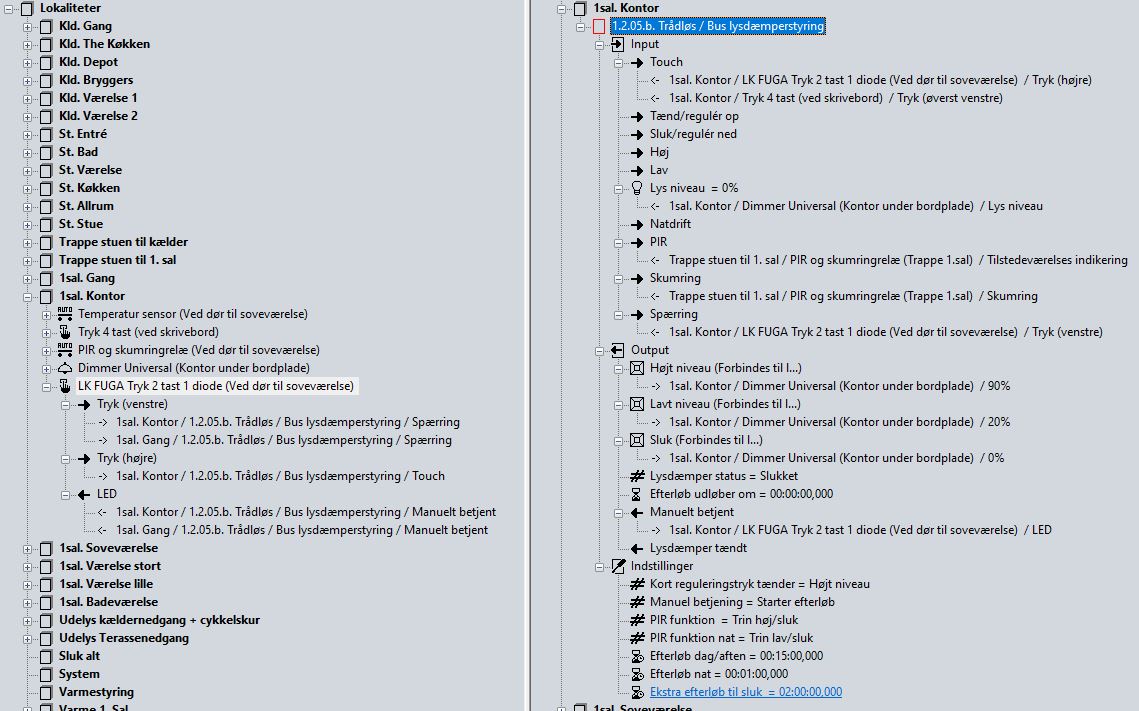Collapse the Input section in right tree
The width and height of the screenshot is (1139, 711).
(x=599, y=44)
